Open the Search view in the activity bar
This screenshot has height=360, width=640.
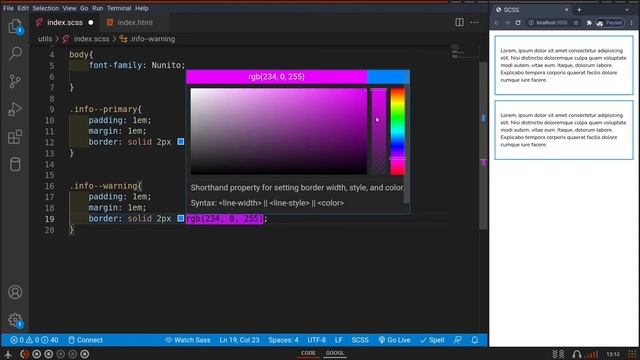[15, 53]
